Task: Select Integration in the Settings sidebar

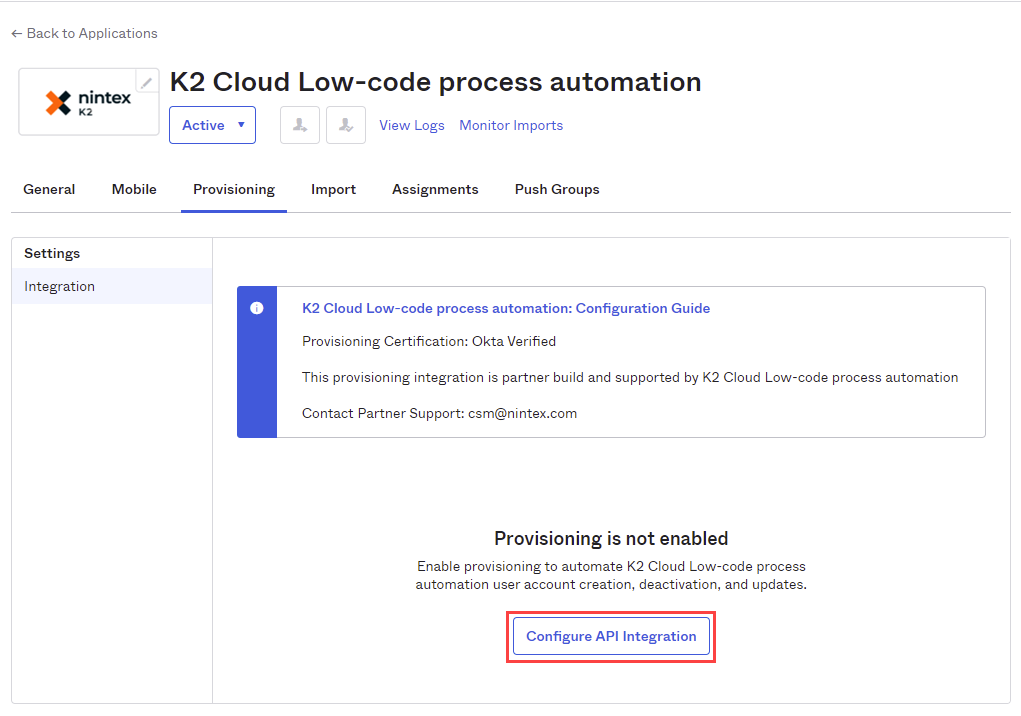Action: click(60, 286)
